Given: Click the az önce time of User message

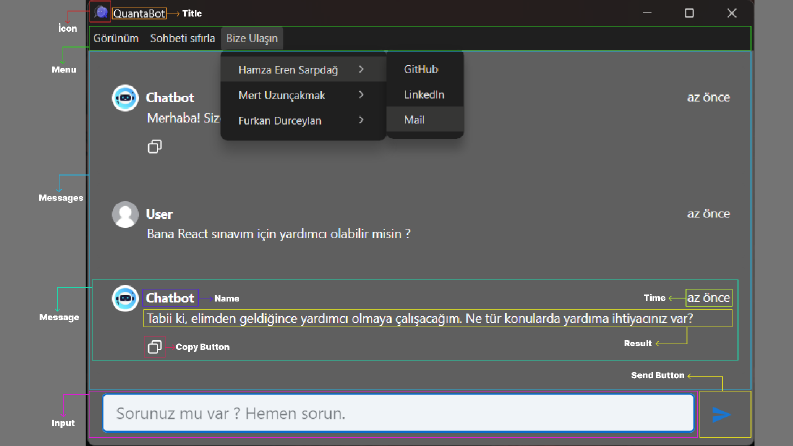Looking at the screenshot, I should pos(708,213).
